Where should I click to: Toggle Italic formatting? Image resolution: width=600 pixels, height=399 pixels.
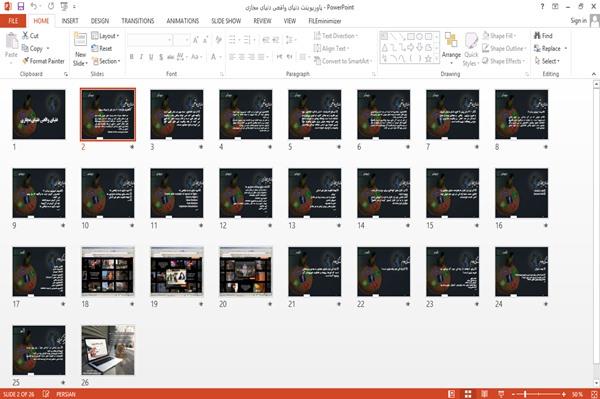pyautogui.click(x=141, y=57)
